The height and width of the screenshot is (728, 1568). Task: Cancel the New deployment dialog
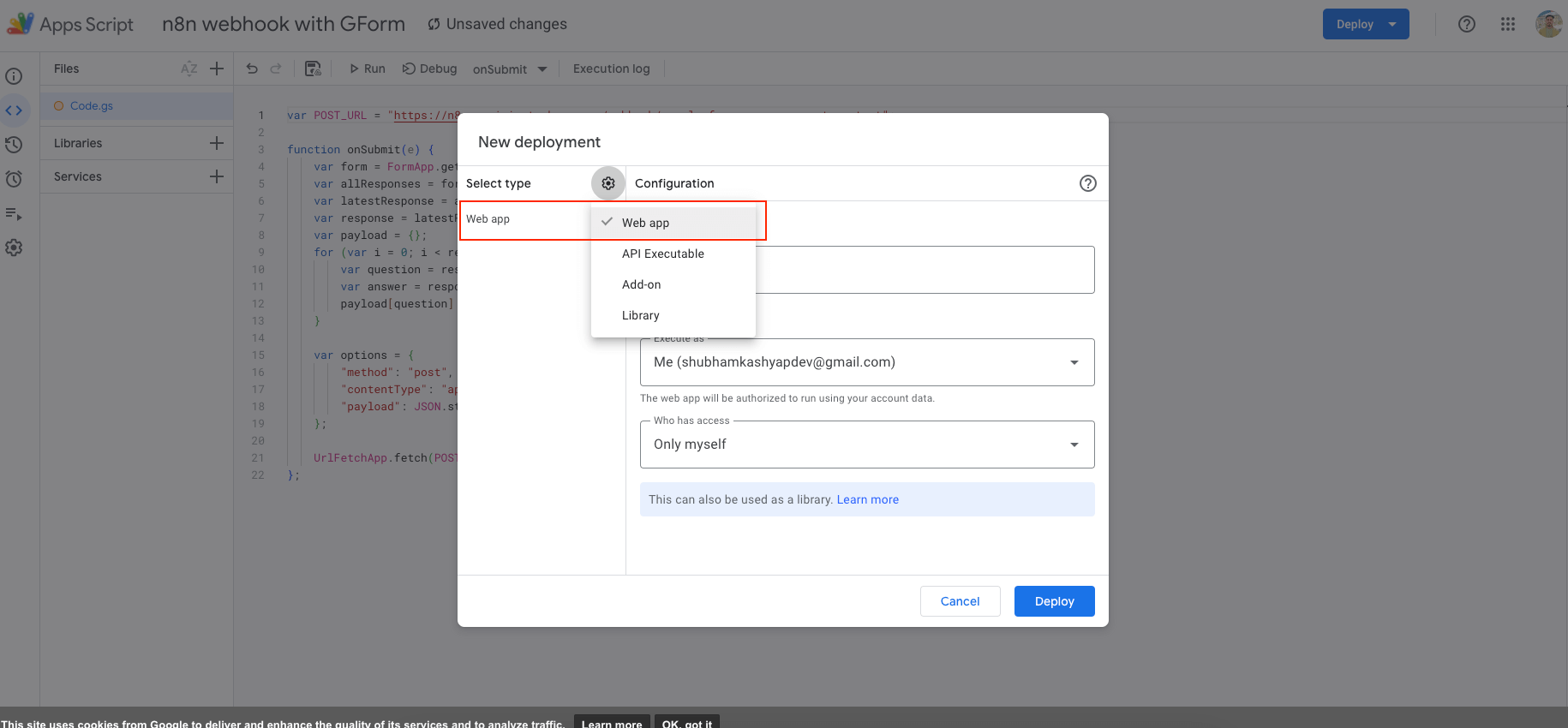[x=960, y=601]
